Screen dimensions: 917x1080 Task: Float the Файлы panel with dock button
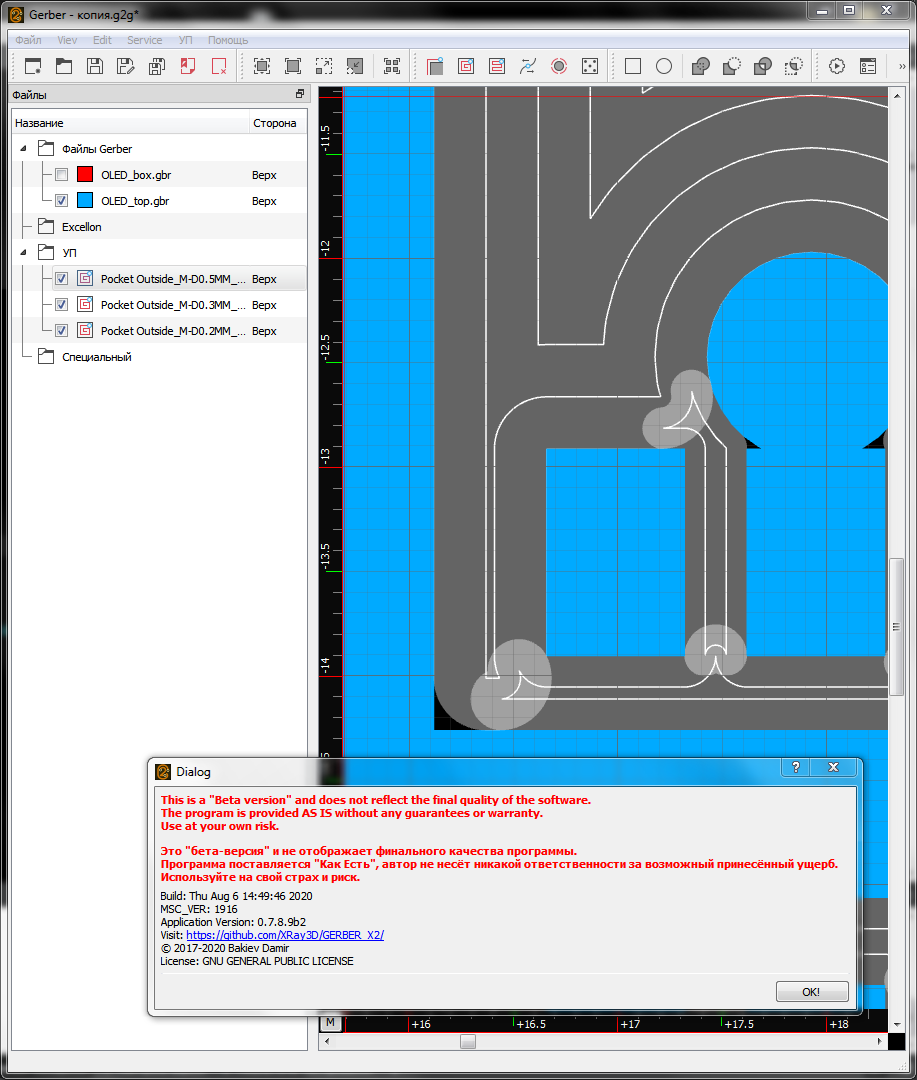point(300,94)
